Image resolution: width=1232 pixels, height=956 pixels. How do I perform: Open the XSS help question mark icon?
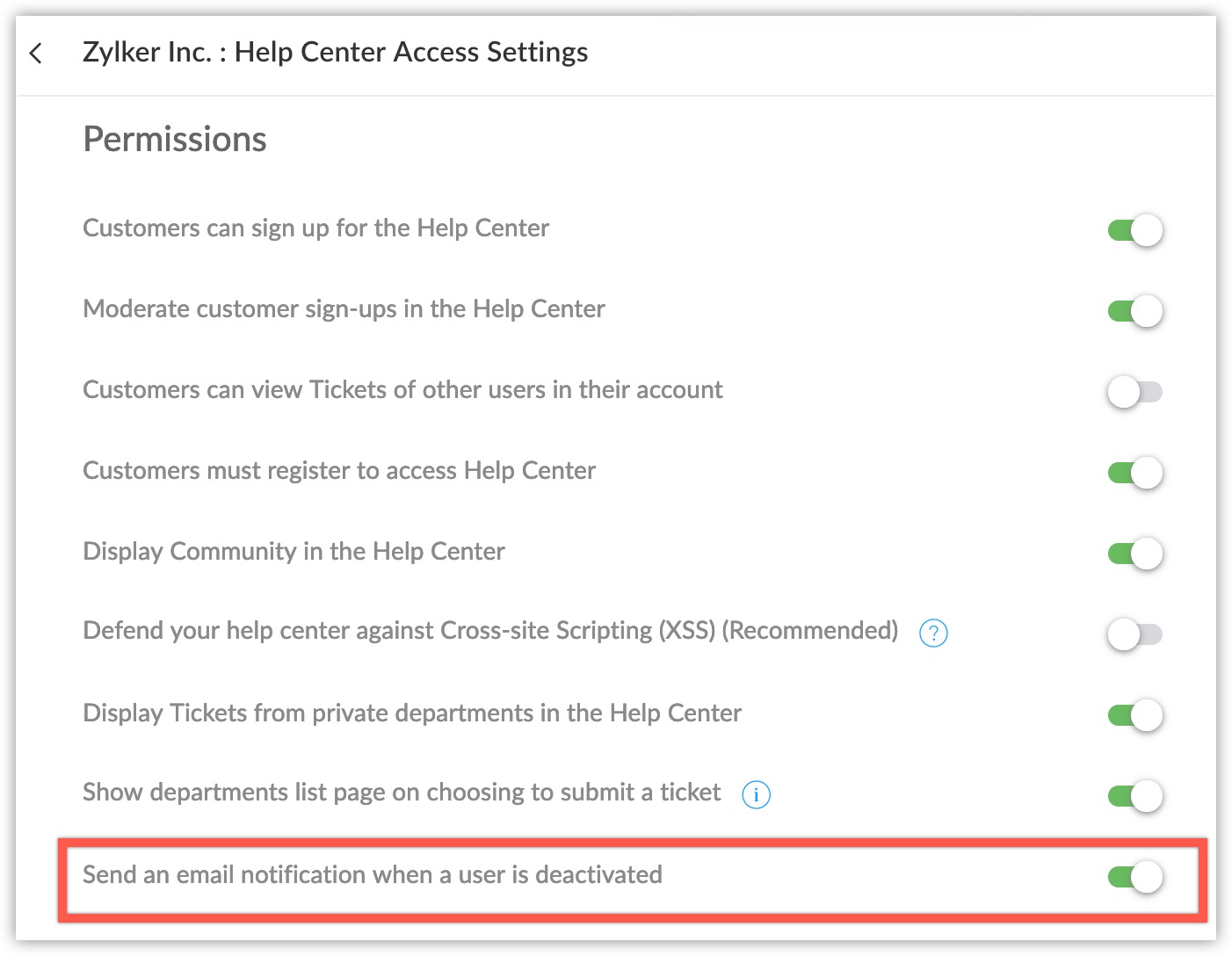pos(932,633)
